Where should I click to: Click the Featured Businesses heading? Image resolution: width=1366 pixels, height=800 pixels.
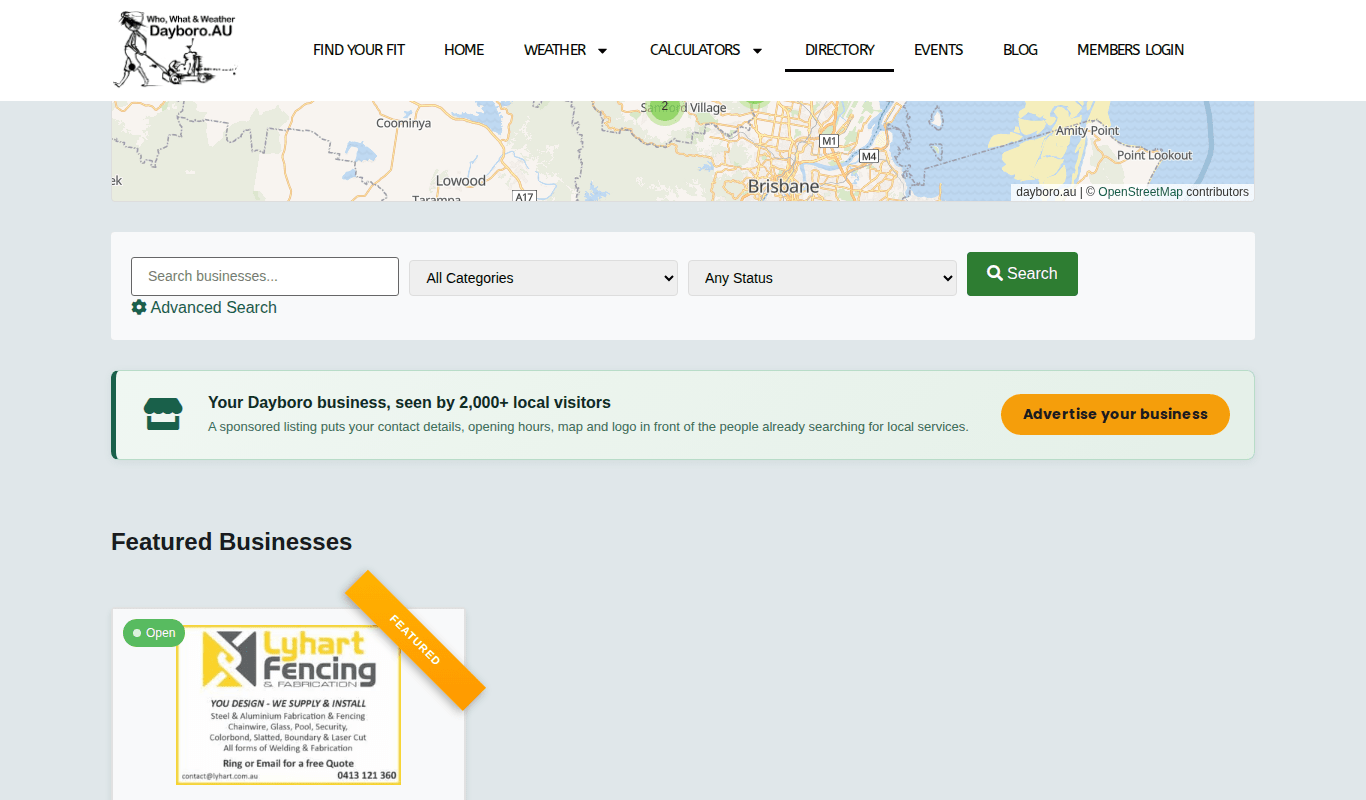[x=232, y=542]
